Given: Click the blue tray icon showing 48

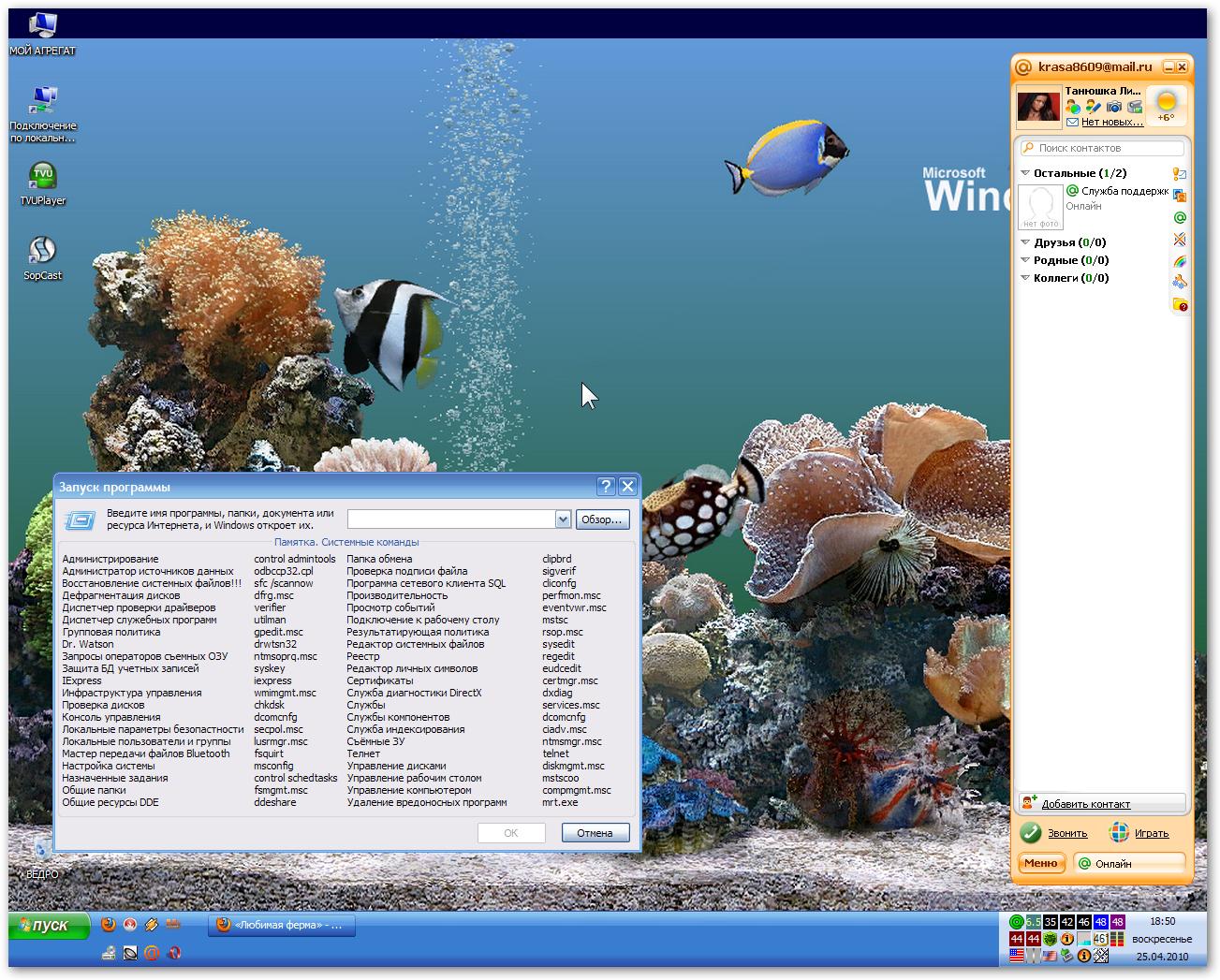Looking at the screenshot, I should 1101,922.
